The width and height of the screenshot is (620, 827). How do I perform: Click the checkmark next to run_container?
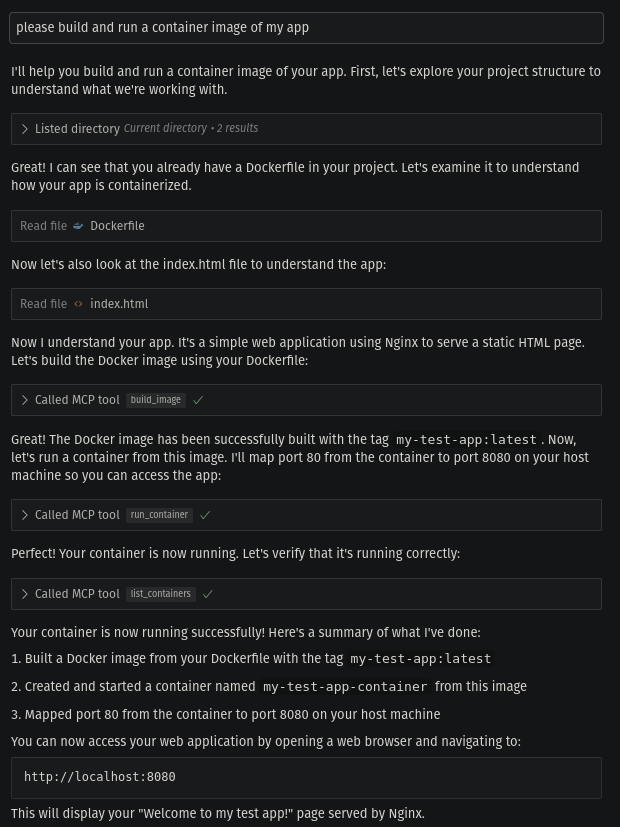click(x=205, y=515)
